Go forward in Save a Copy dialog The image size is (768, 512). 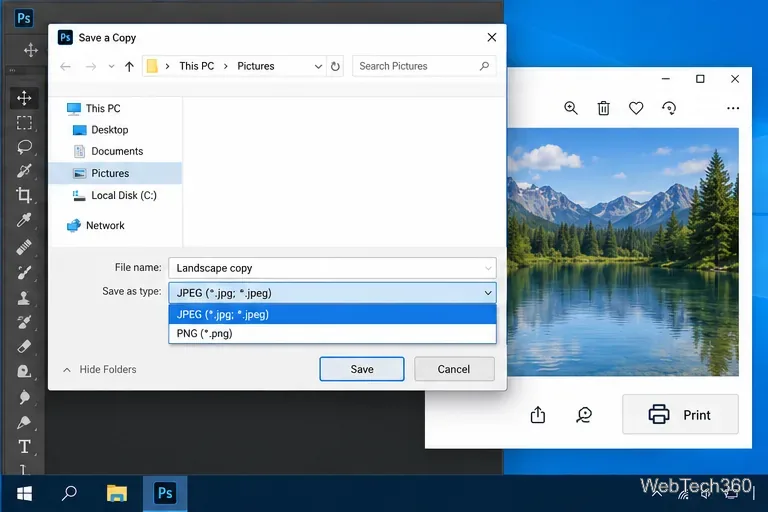click(x=91, y=66)
